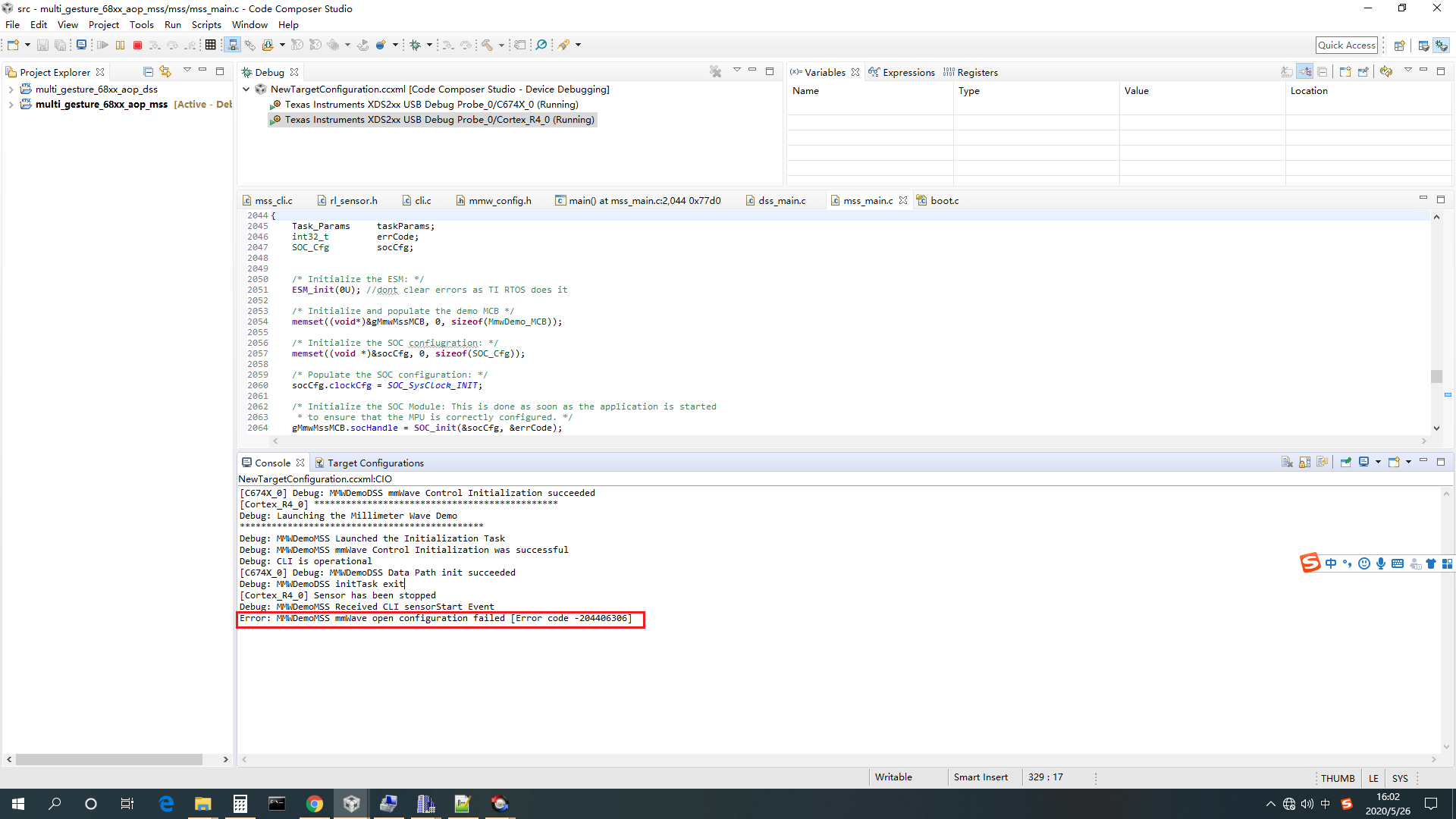Open Google Chrome from the Windows taskbar

coord(314,804)
